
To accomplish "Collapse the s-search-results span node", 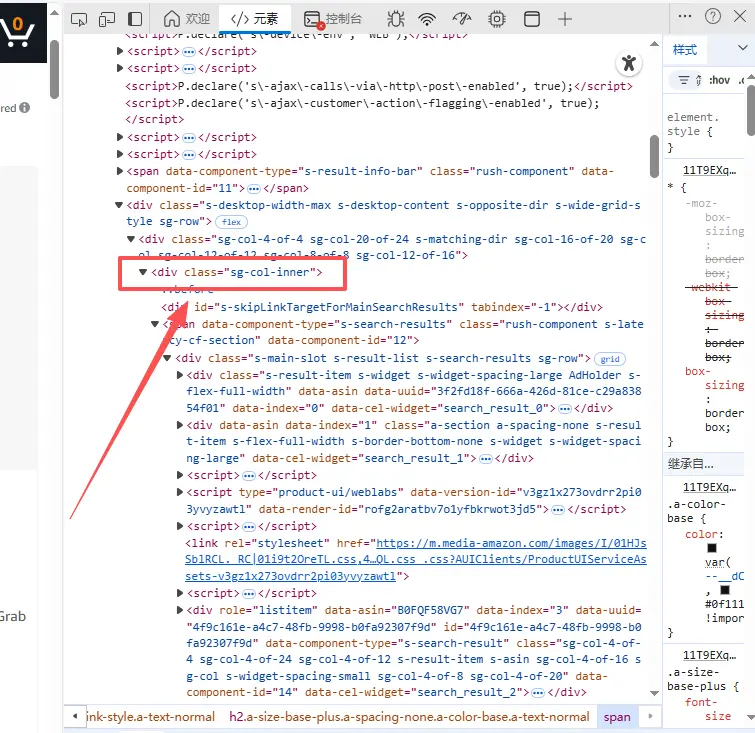I will pos(155,324).
